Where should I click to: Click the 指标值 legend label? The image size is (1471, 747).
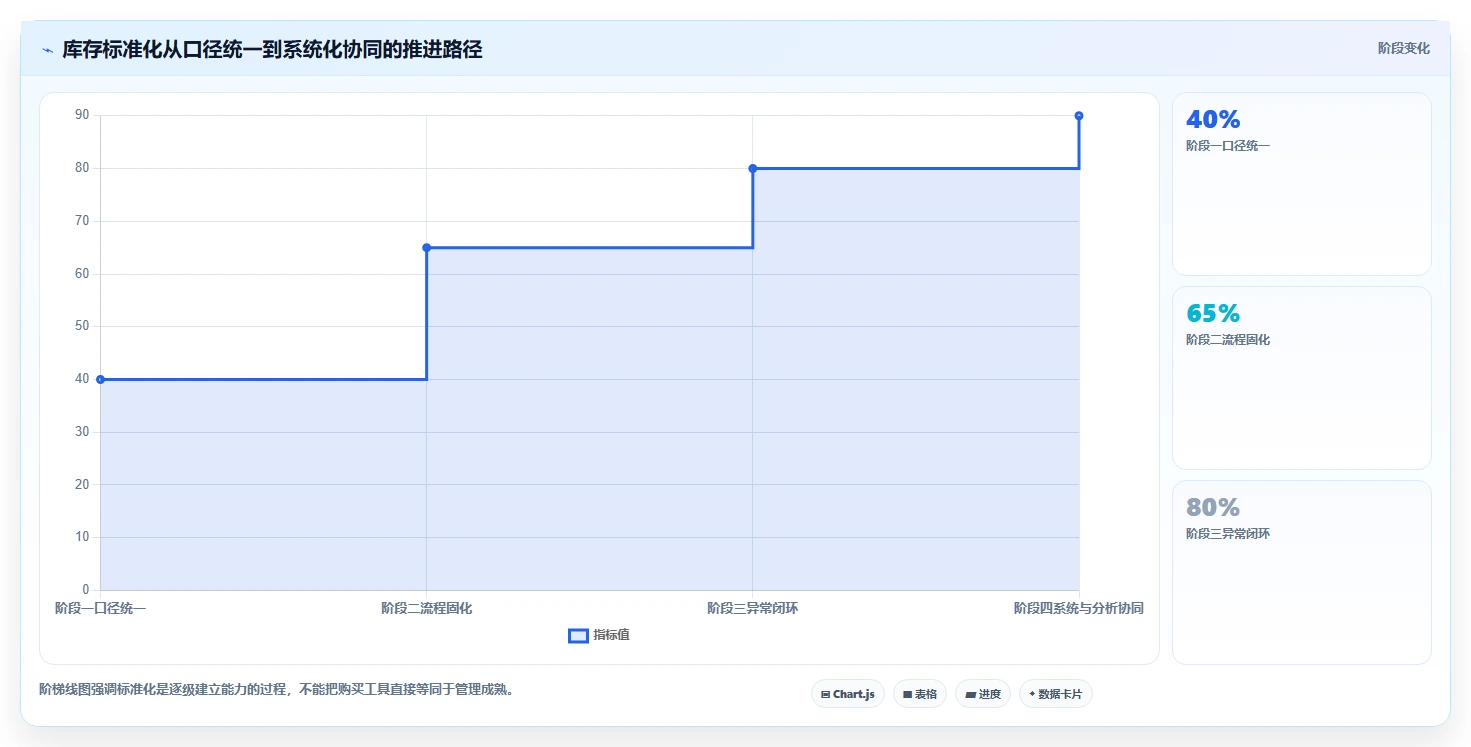click(x=611, y=636)
